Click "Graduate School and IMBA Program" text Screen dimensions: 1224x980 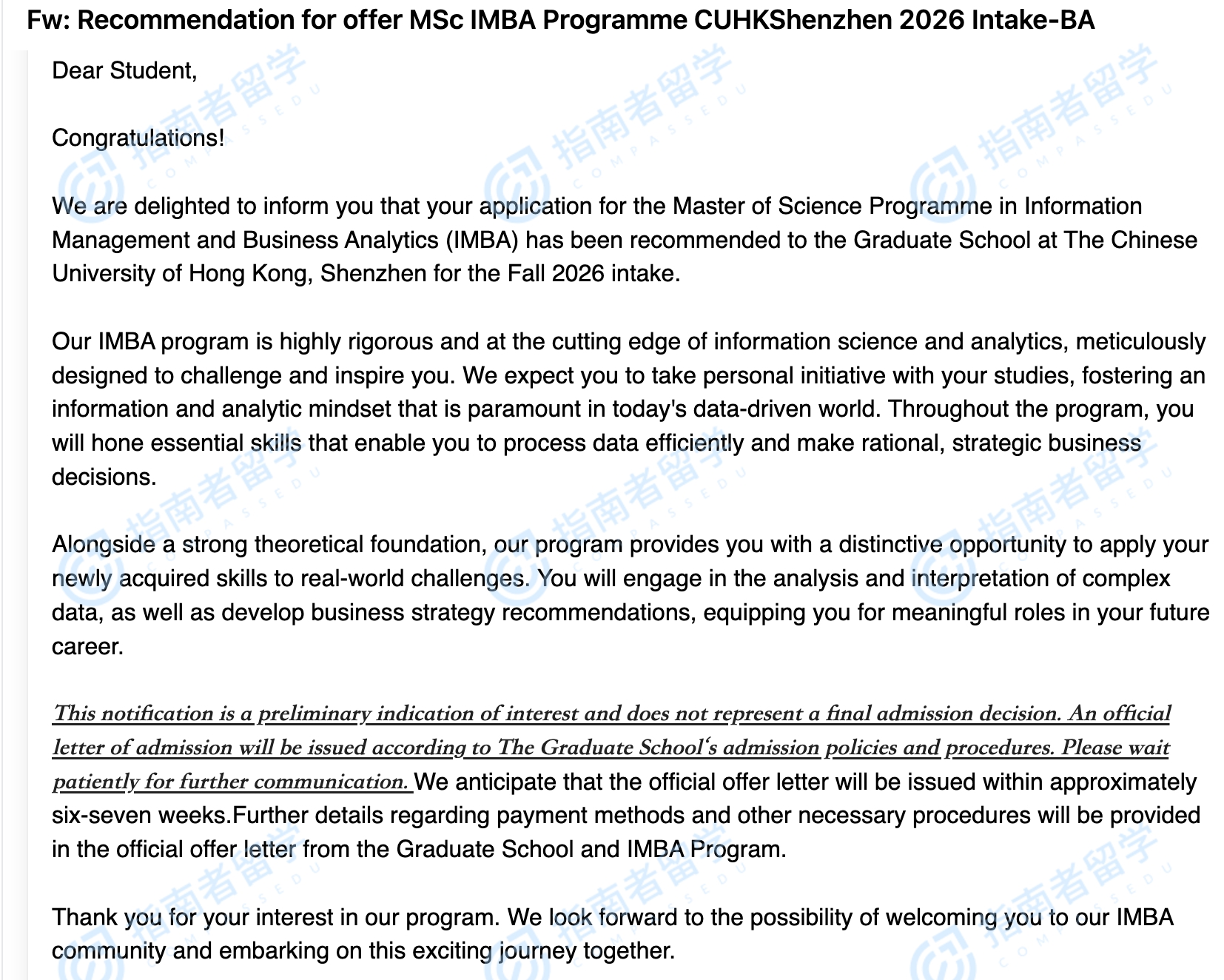point(591,849)
